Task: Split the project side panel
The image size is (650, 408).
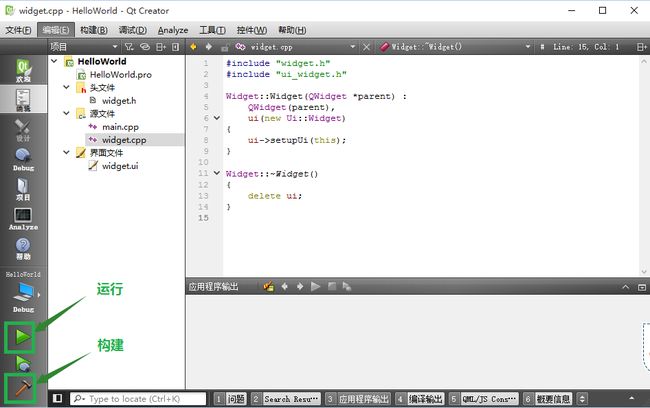Action: (x=160, y=47)
